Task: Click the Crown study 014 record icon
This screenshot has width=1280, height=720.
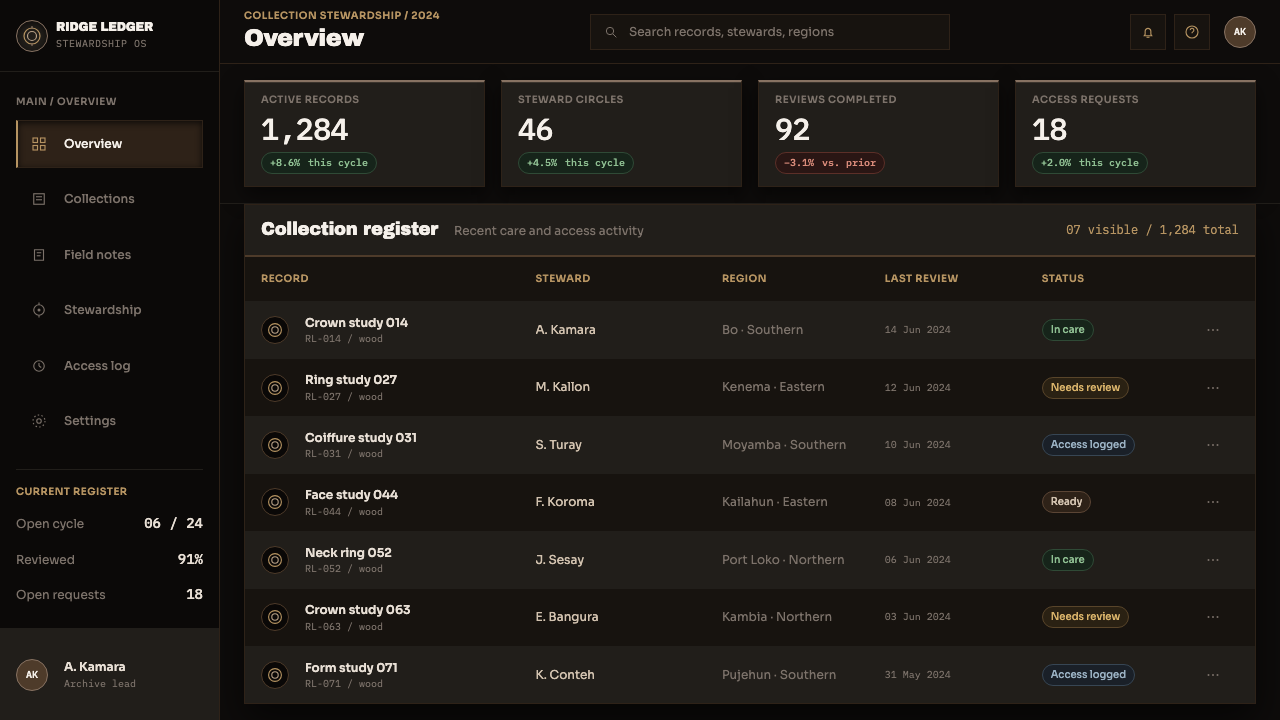Action: [275, 330]
